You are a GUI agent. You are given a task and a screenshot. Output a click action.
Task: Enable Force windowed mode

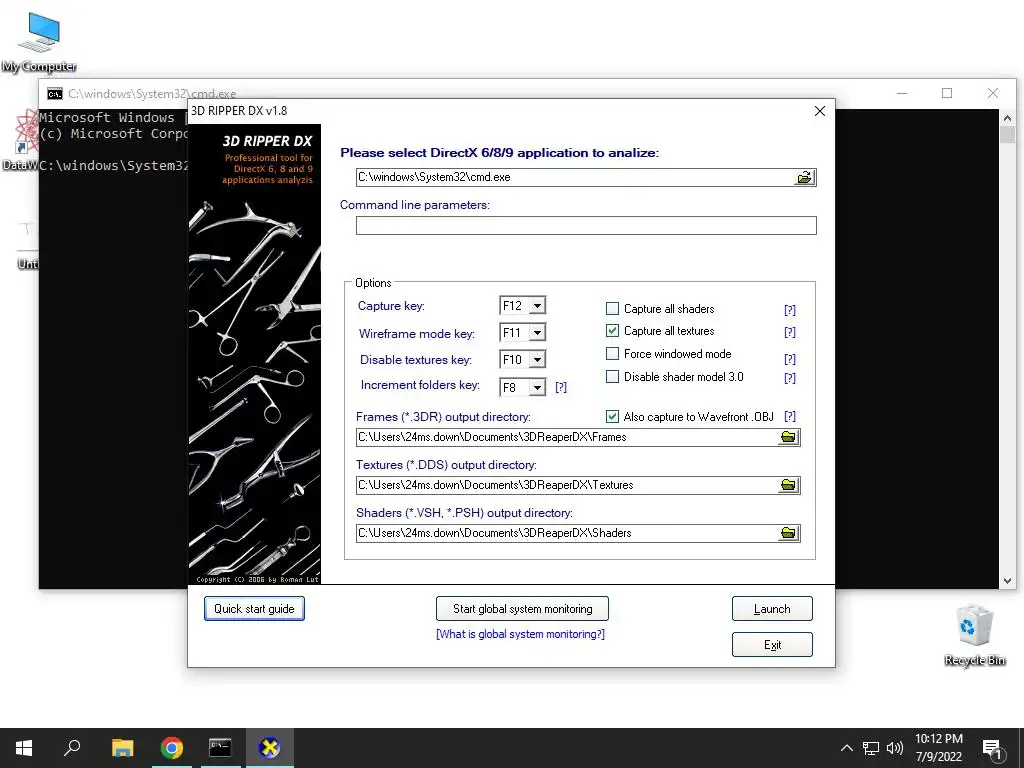pos(612,353)
